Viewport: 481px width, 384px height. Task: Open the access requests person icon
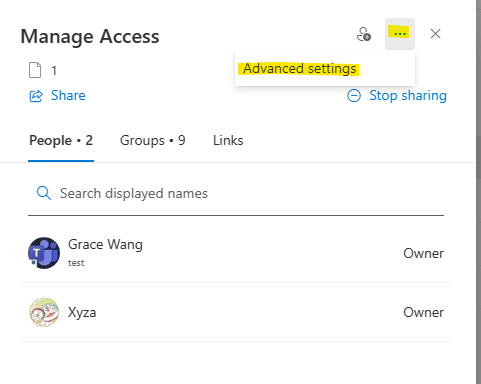(364, 34)
